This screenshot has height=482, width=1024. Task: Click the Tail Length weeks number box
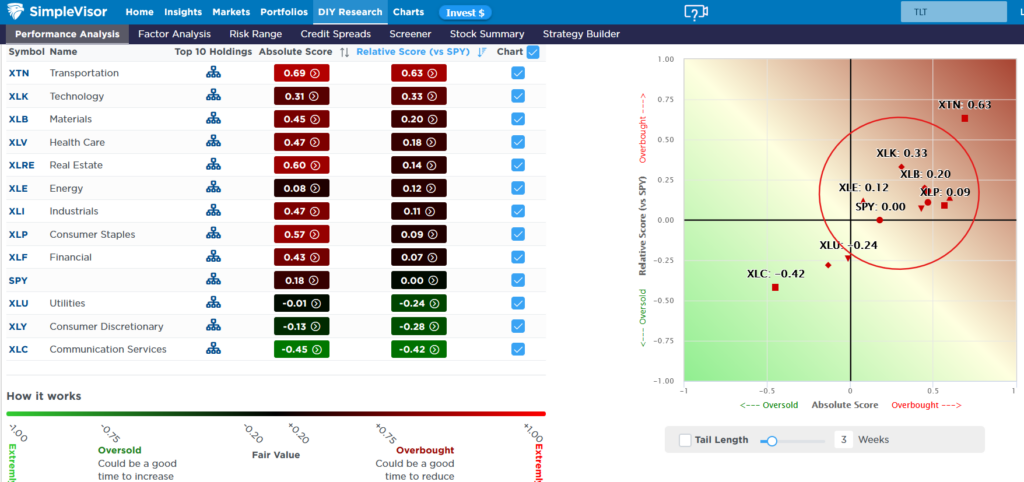tap(843, 440)
